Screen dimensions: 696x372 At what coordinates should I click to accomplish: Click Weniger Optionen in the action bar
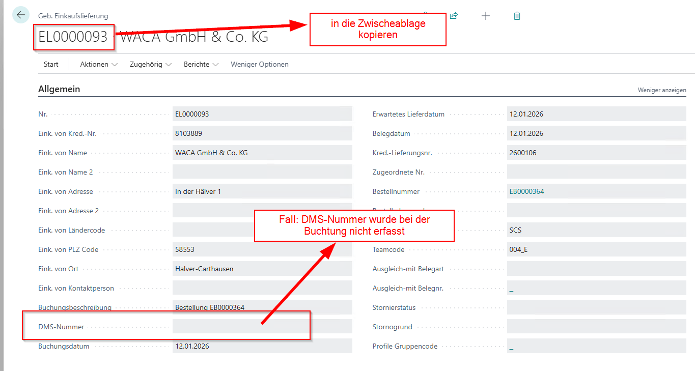259,64
